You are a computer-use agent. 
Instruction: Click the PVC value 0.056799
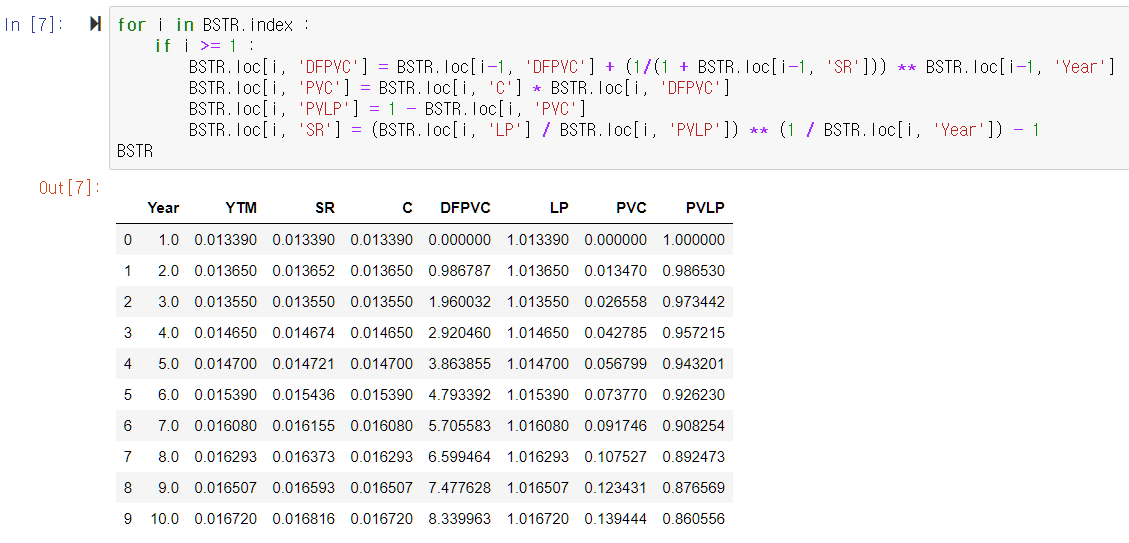click(x=616, y=364)
